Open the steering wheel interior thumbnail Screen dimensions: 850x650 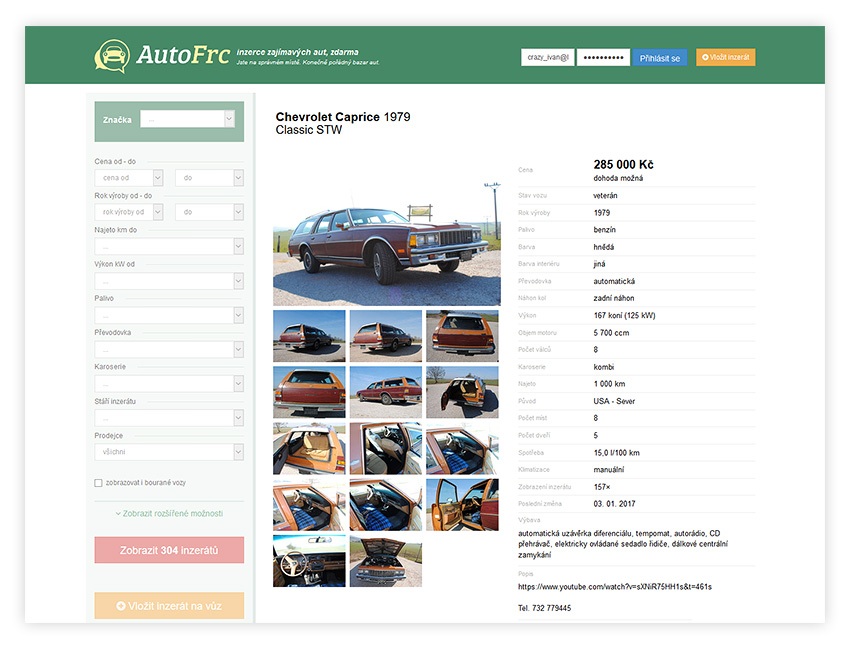click(x=309, y=561)
